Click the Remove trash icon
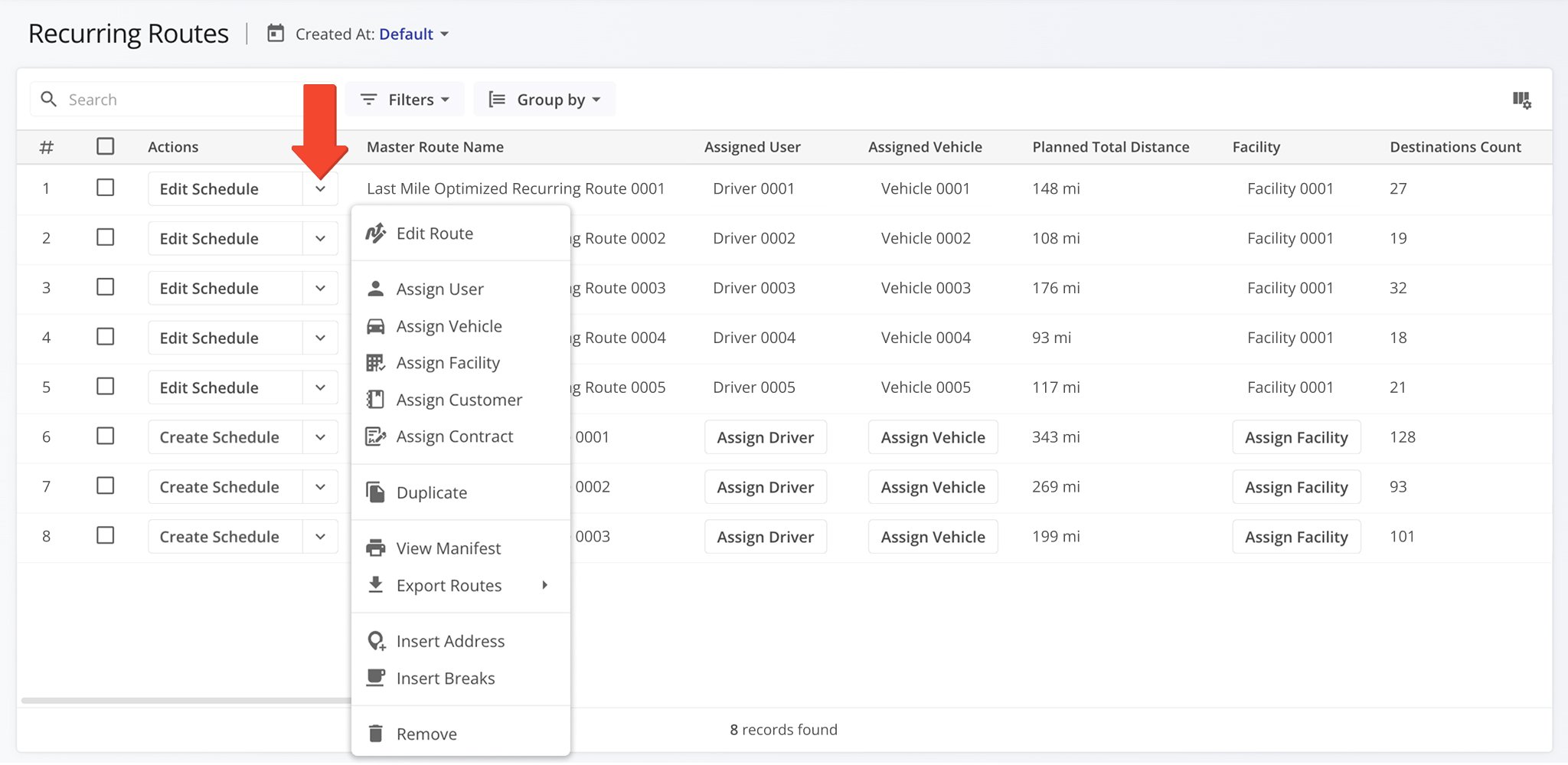Screen dimensions: 1568x765 pos(376,733)
